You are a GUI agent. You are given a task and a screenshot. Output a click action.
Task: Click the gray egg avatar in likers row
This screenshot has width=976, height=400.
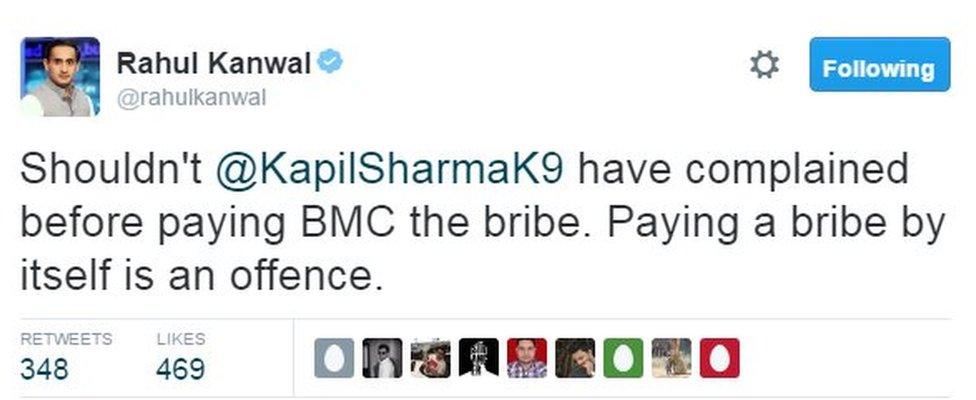point(334,358)
